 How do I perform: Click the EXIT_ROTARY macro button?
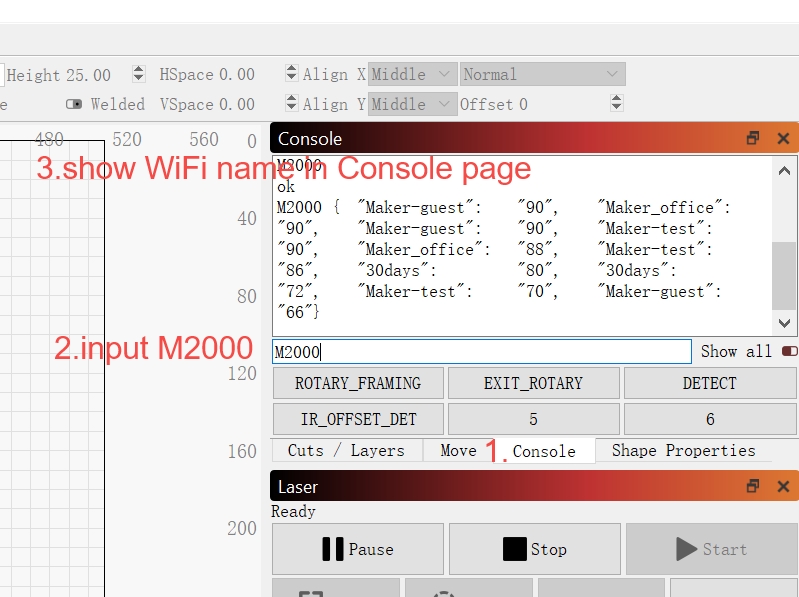pos(534,383)
